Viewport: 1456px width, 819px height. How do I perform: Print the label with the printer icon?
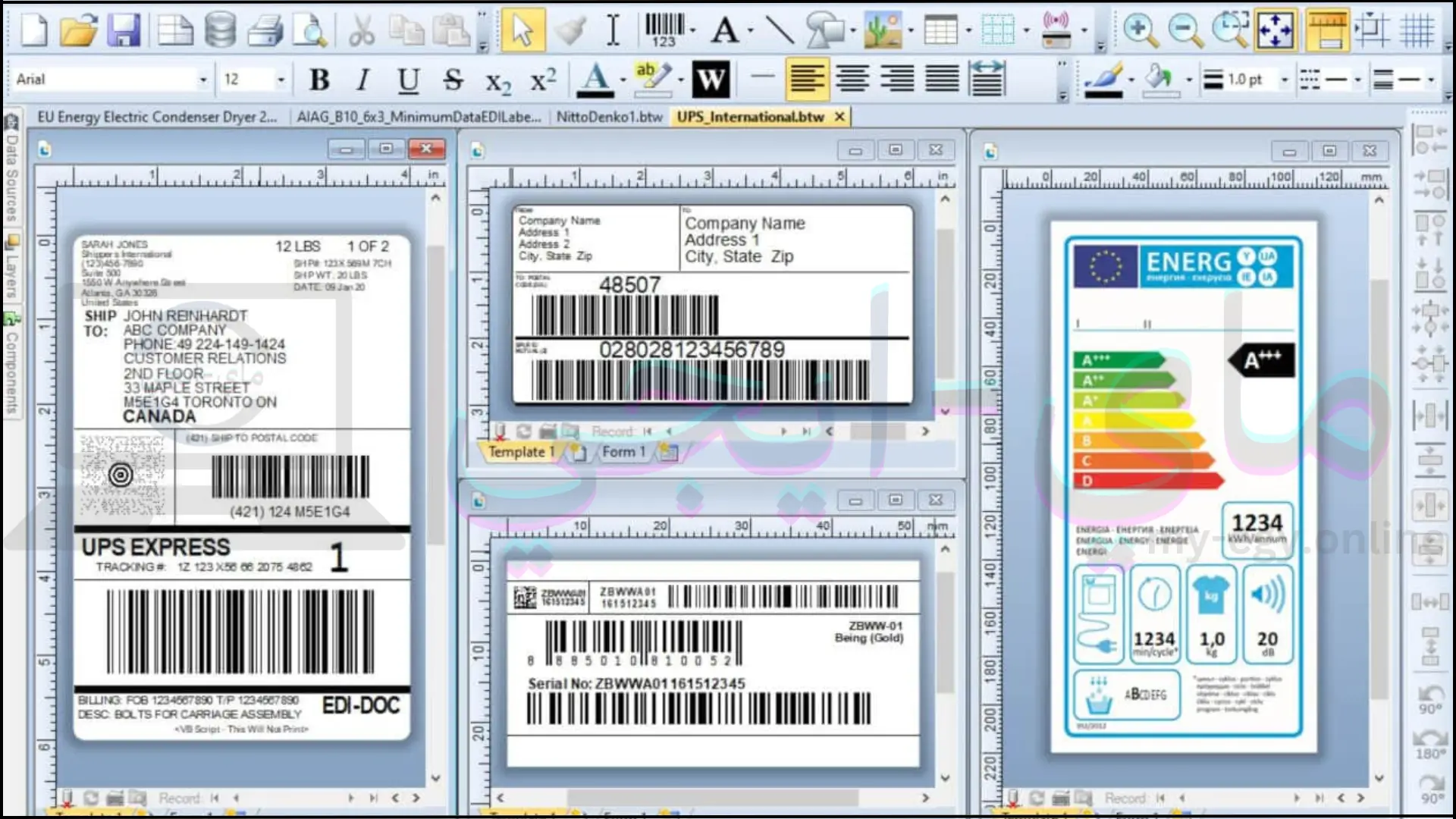(265, 30)
